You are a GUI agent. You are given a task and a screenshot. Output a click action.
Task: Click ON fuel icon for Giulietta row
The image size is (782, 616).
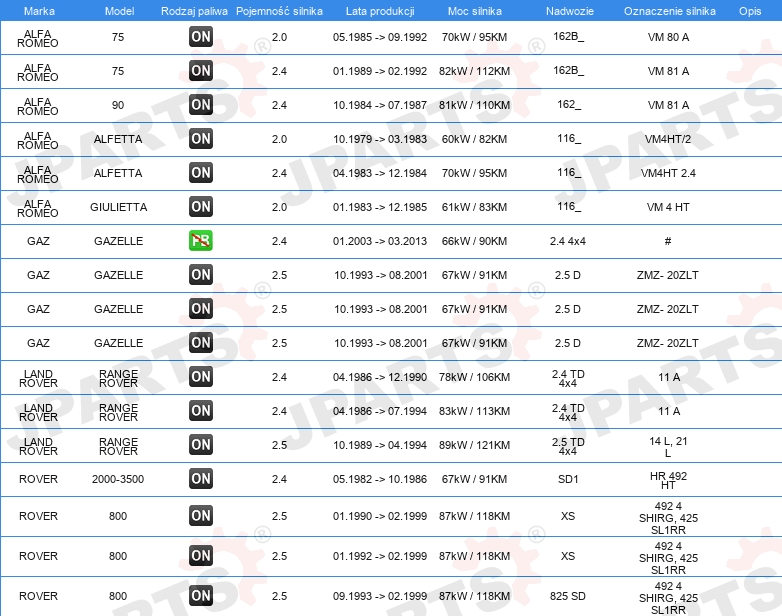(201, 206)
